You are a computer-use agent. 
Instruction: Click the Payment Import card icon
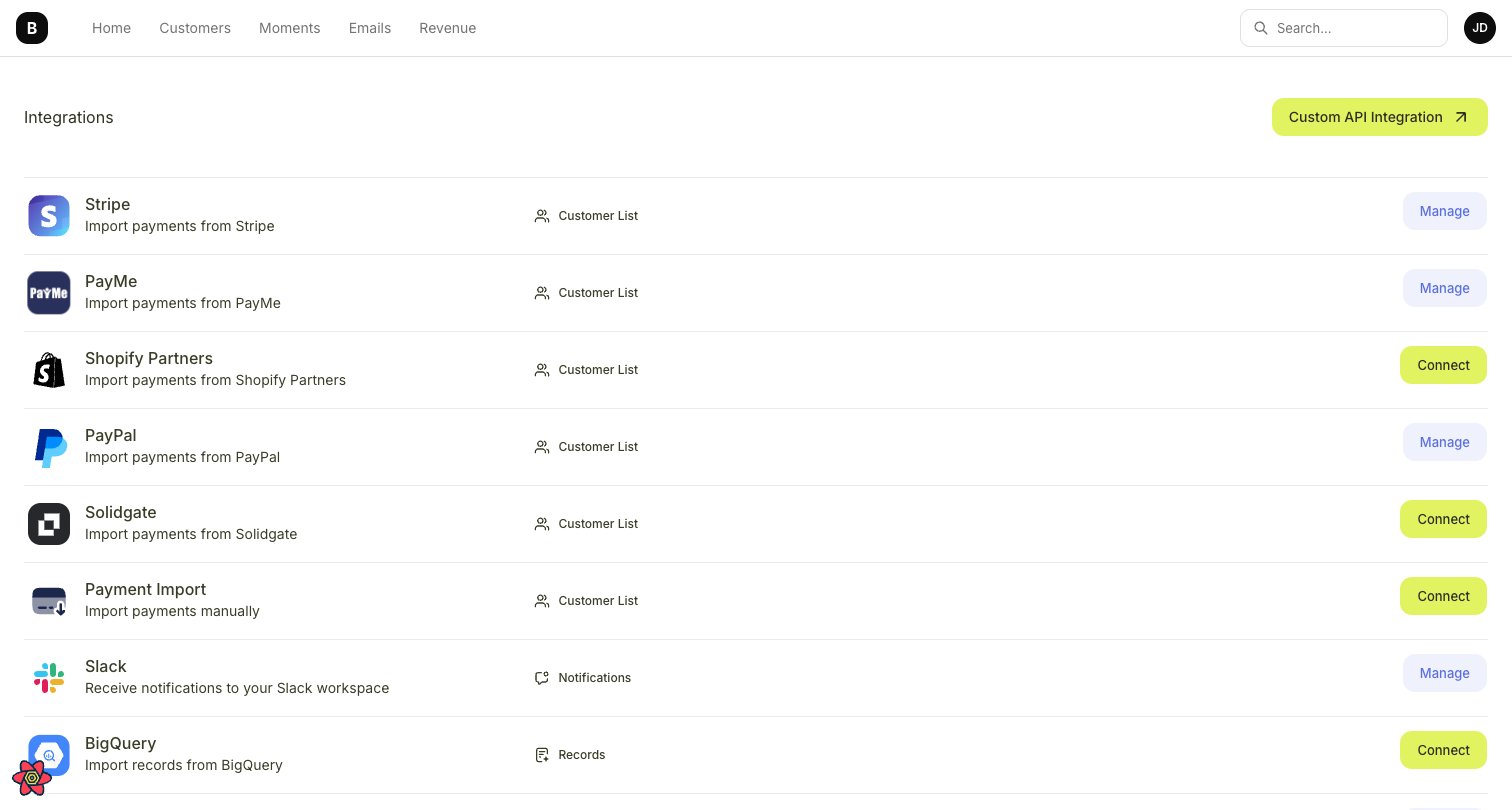pyautogui.click(x=49, y=601)
